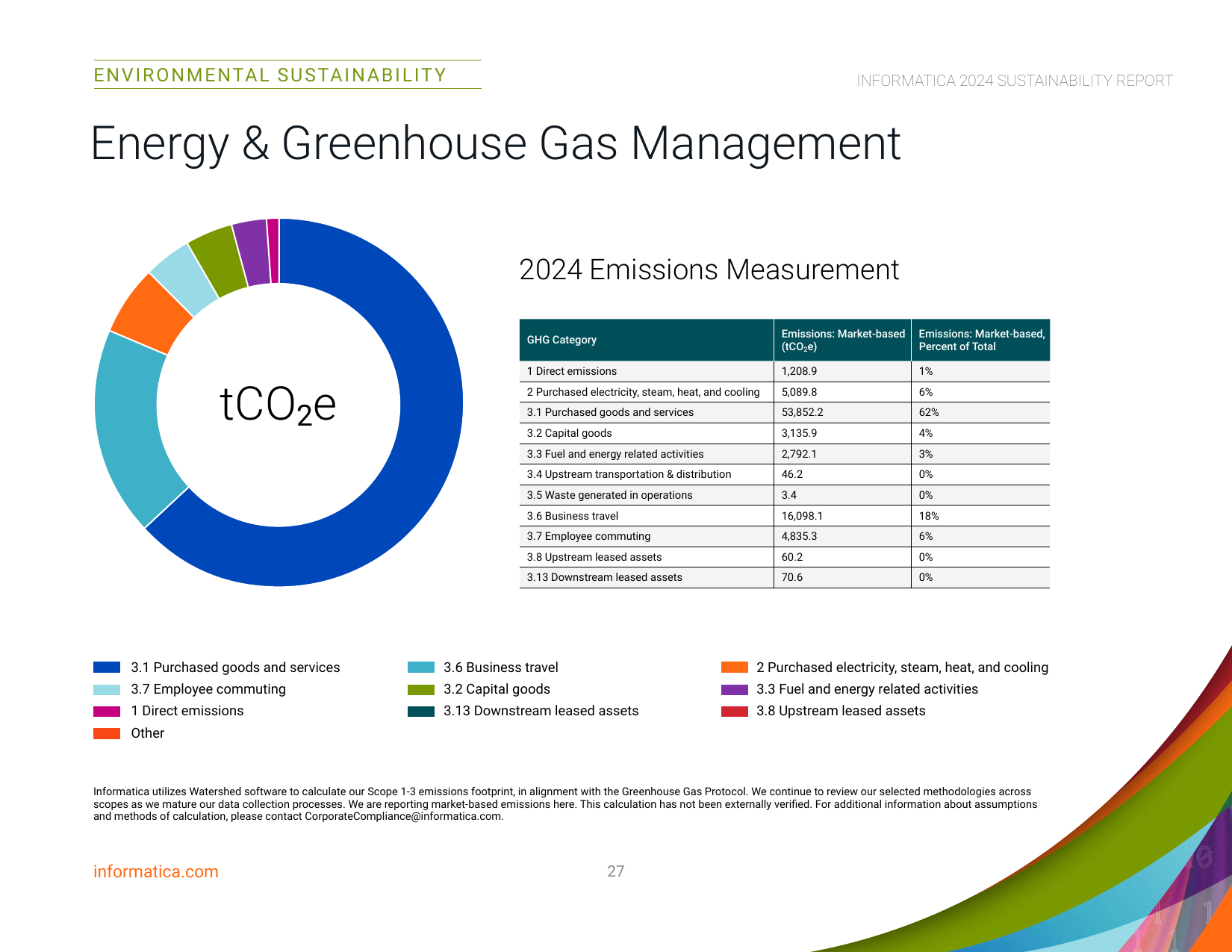
Task: Click the '3.2 Capital goods' table row label
Action: pyautogui.click(x=569, y=433)
